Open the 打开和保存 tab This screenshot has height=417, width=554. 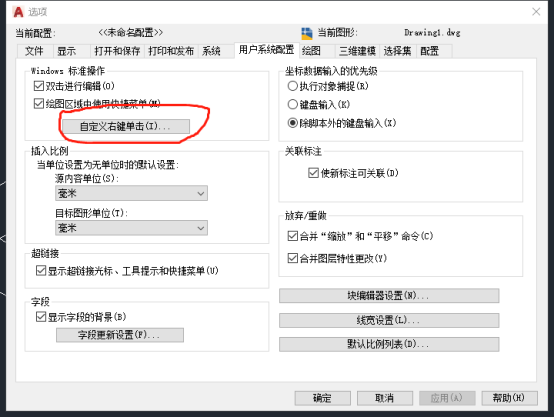pos(117,51)
